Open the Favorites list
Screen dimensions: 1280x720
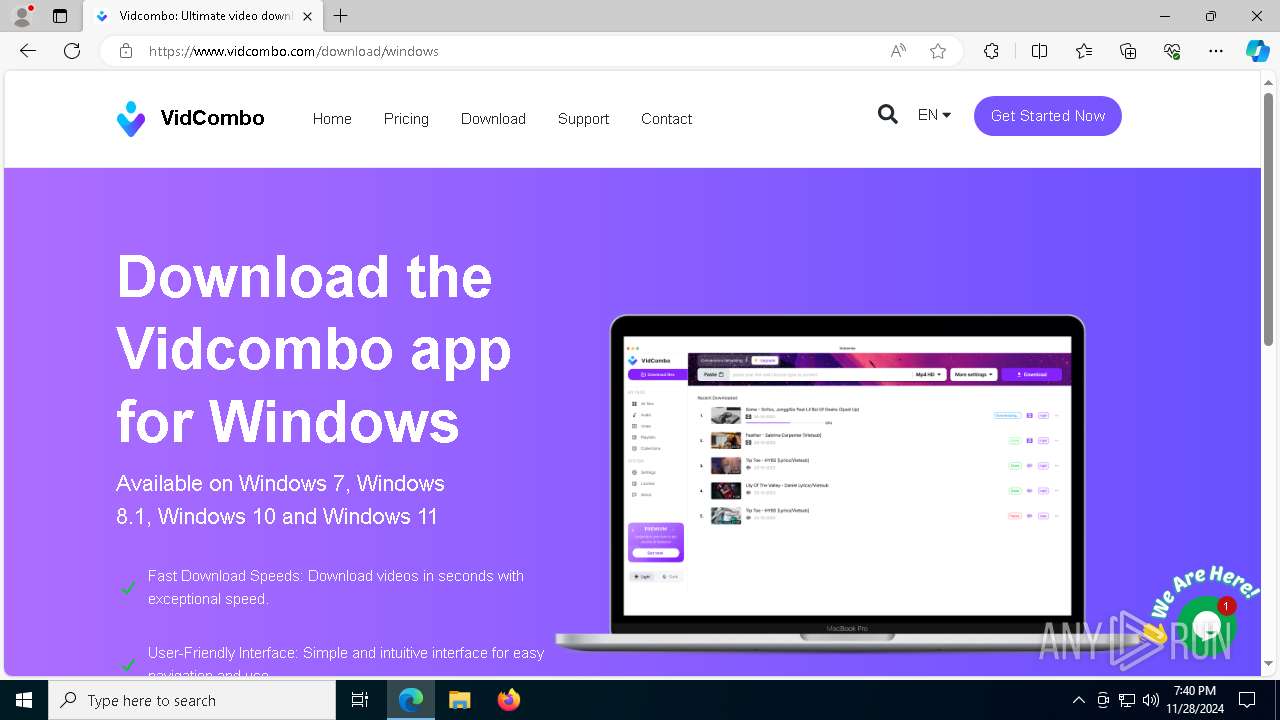pos(1084,51)
